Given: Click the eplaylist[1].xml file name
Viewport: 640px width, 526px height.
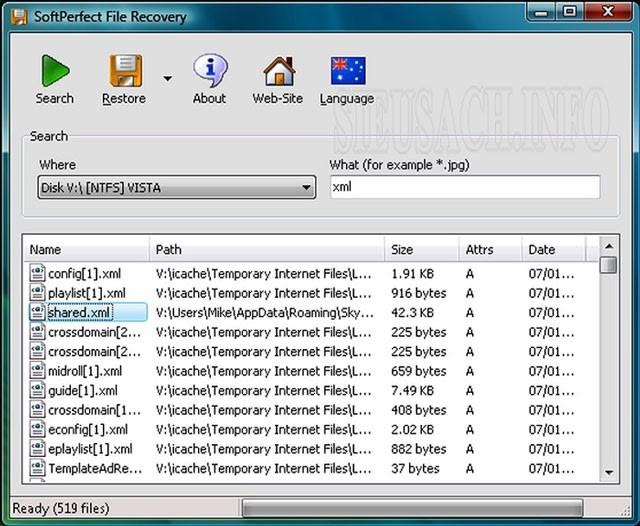Looking at the screenshot, I should coord(90,449).
